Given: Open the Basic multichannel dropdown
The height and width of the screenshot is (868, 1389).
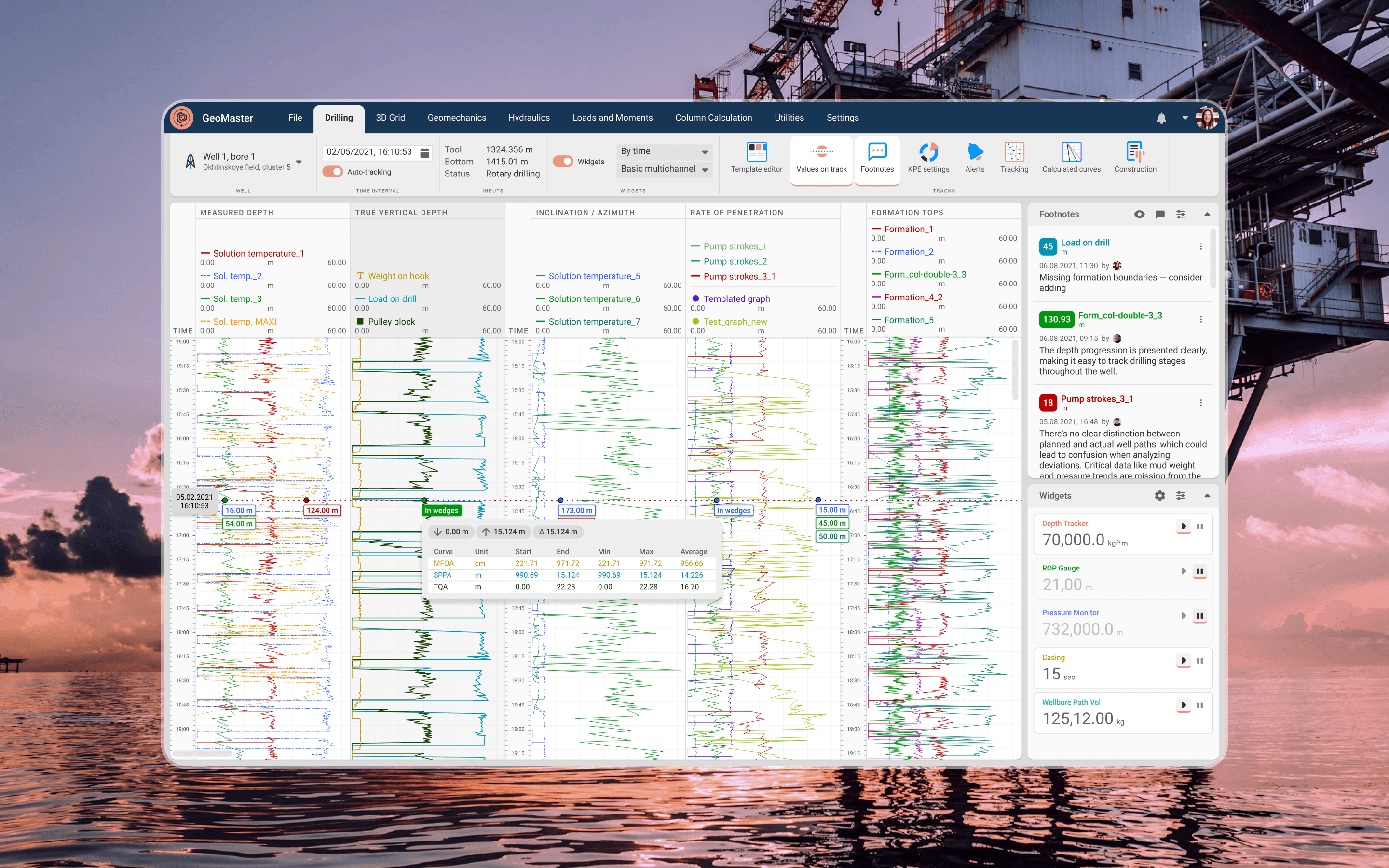Looking at the screenshot, I should [x=664, y=169].
